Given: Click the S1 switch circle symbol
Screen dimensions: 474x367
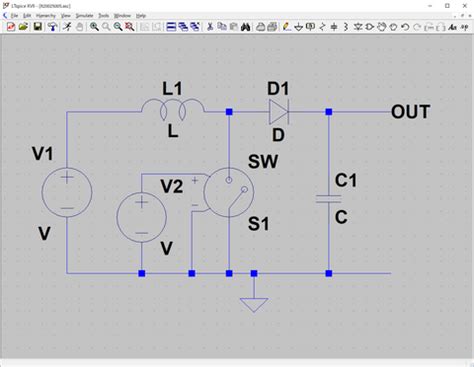Looking at the screenshot, I should click(x=229, y=192).
